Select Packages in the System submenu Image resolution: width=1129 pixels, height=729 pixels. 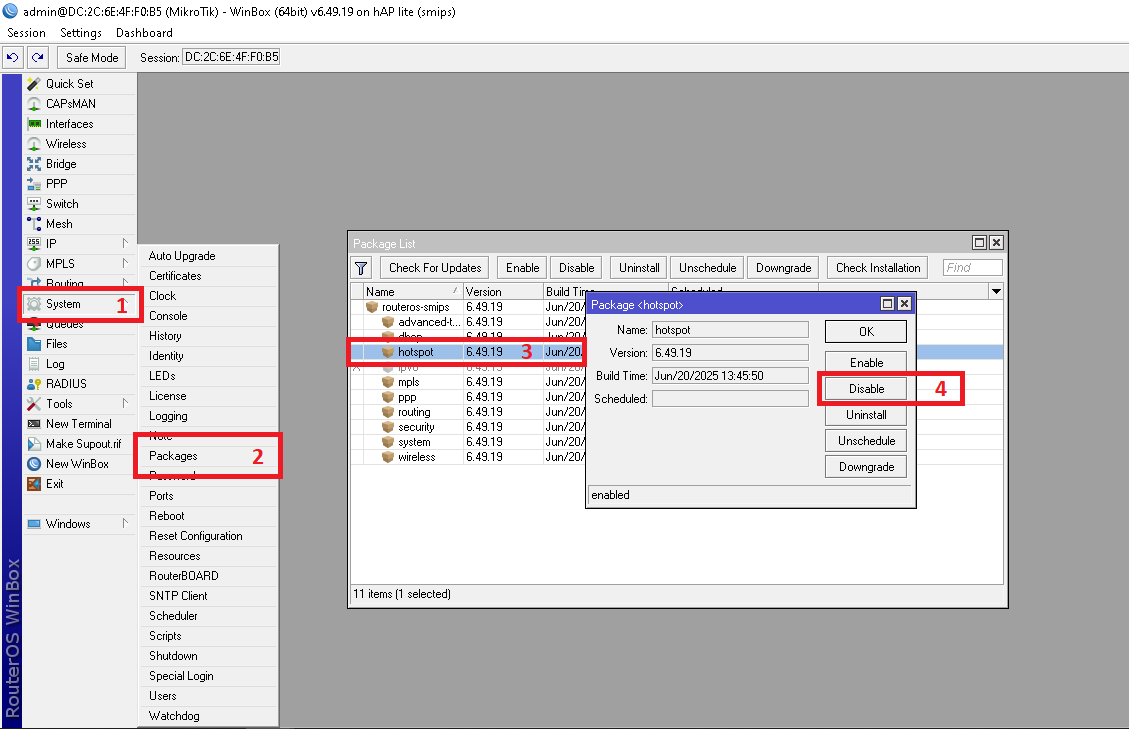point(173,456)
